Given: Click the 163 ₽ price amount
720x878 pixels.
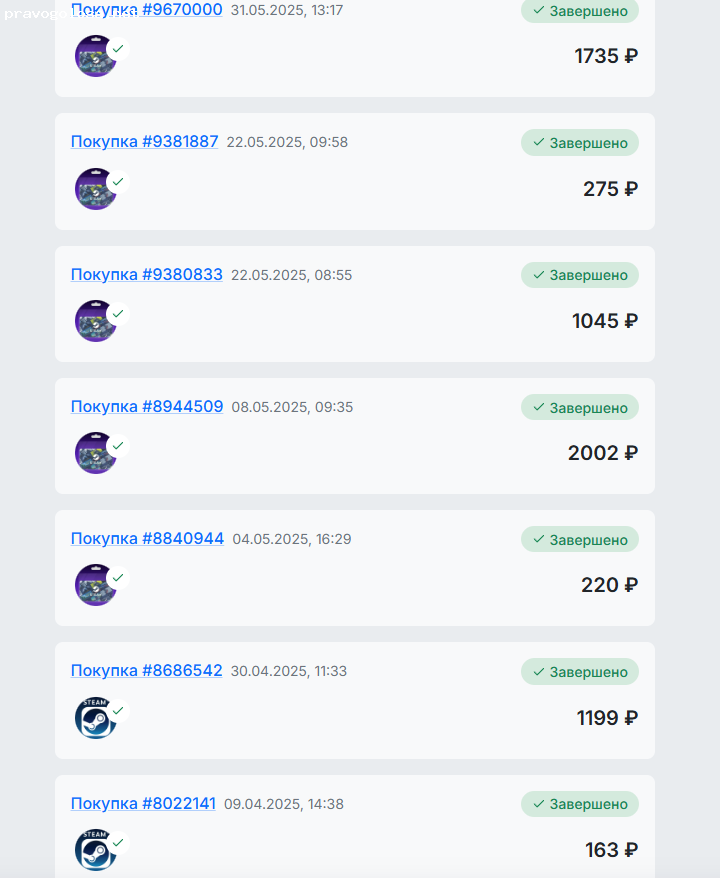Looking at the screenshot, I should pos(611,850).
